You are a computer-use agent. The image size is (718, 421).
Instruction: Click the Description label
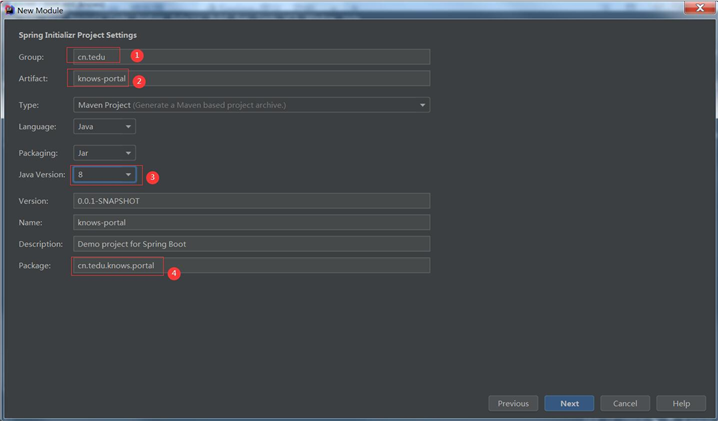40,244
